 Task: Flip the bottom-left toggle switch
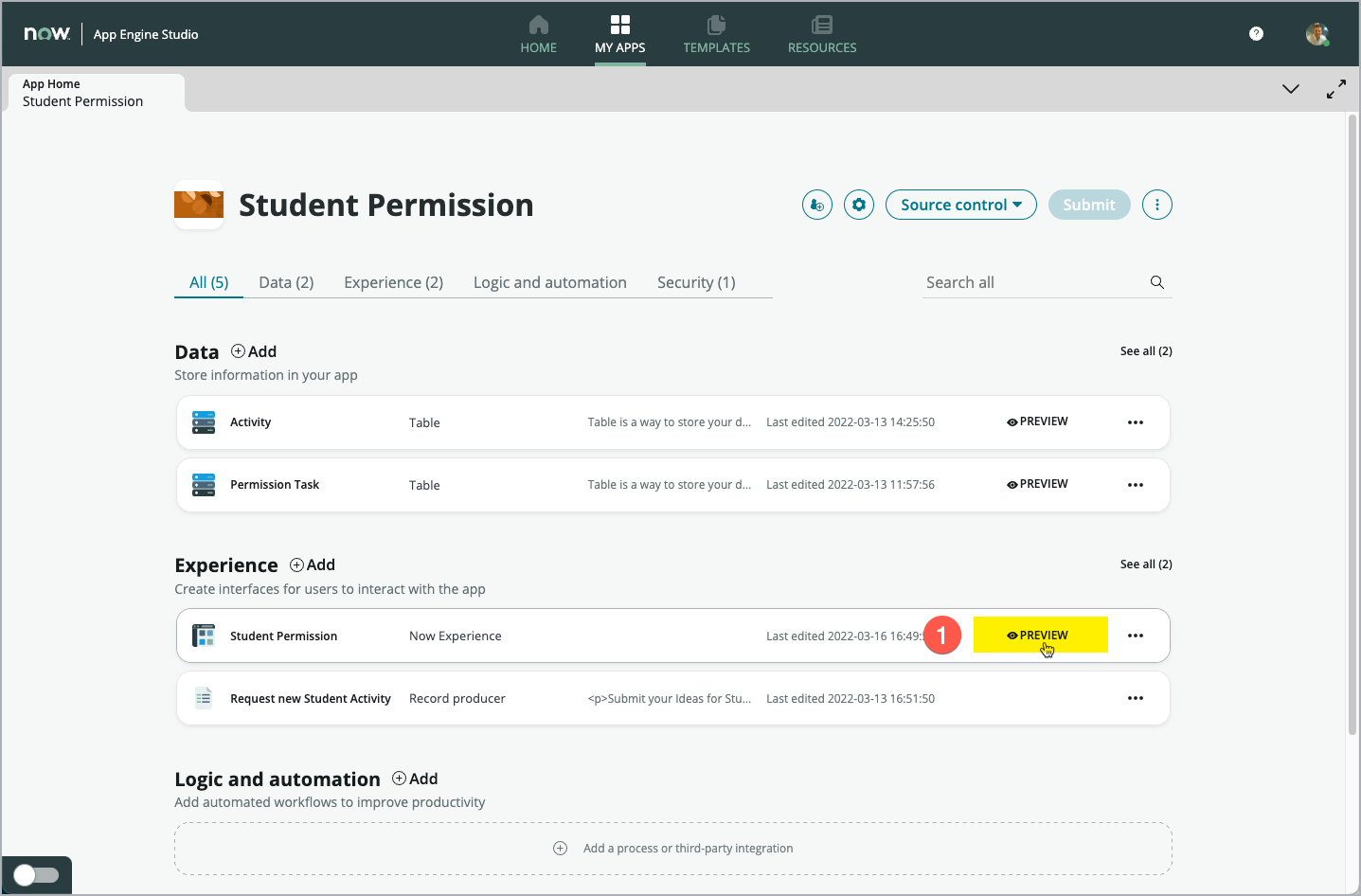tap(37, 875)
